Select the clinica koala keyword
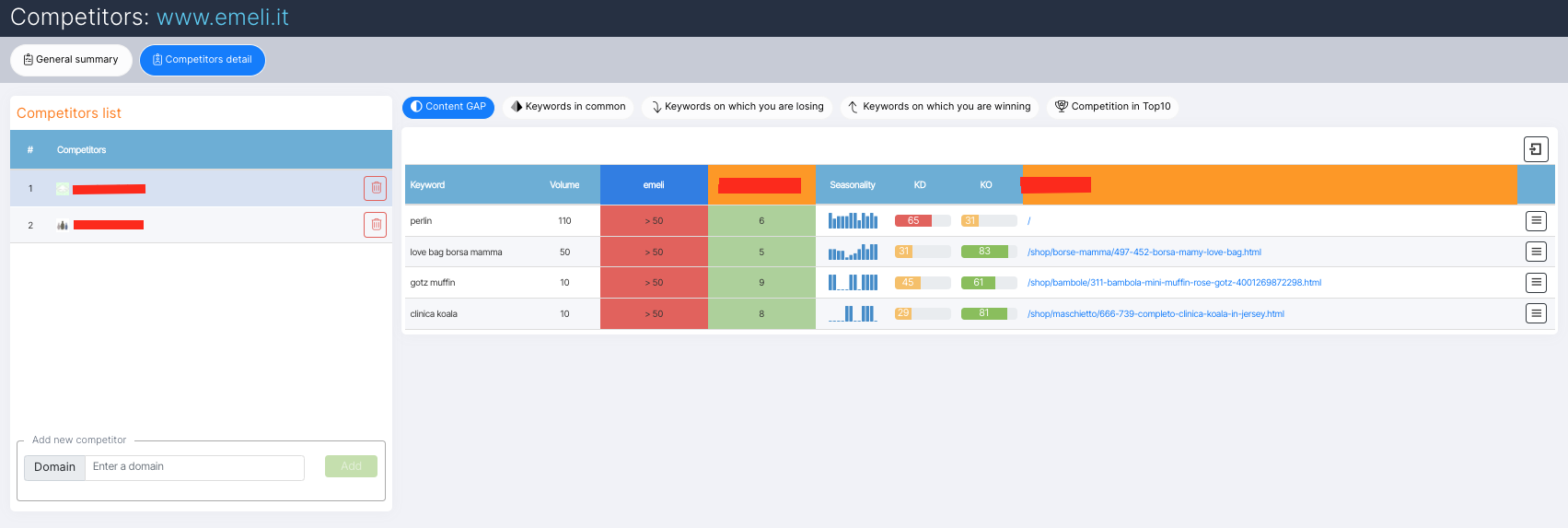 (x=434, y=314)
